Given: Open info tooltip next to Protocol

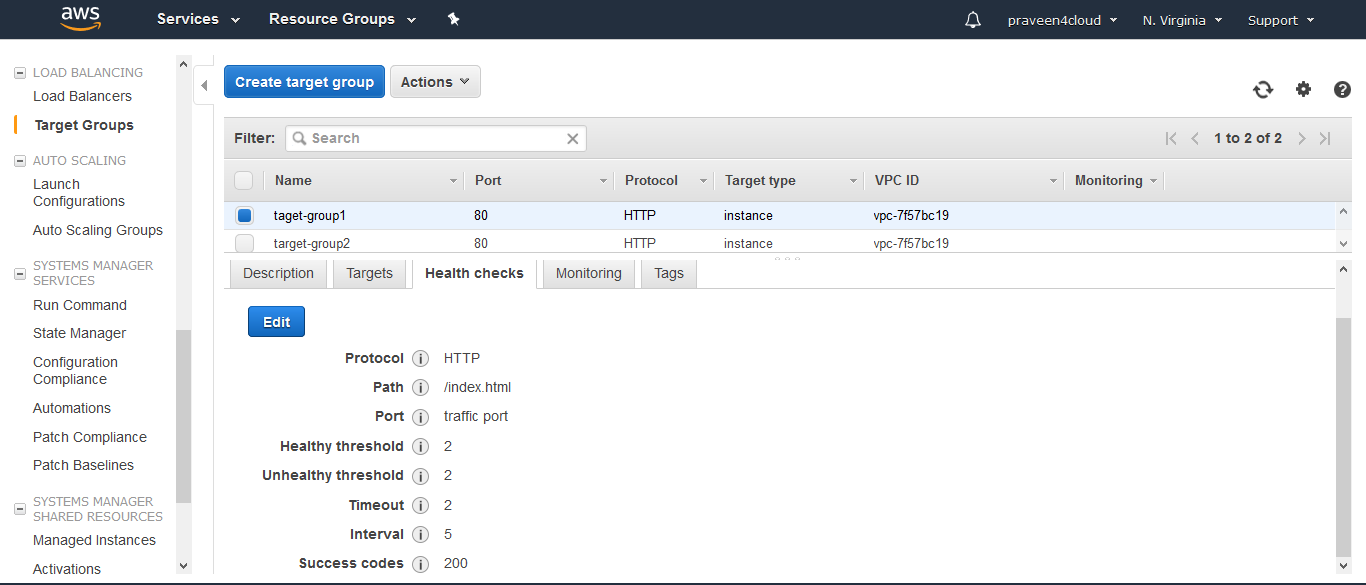Looking at the screenshot, I should [419, 358].
